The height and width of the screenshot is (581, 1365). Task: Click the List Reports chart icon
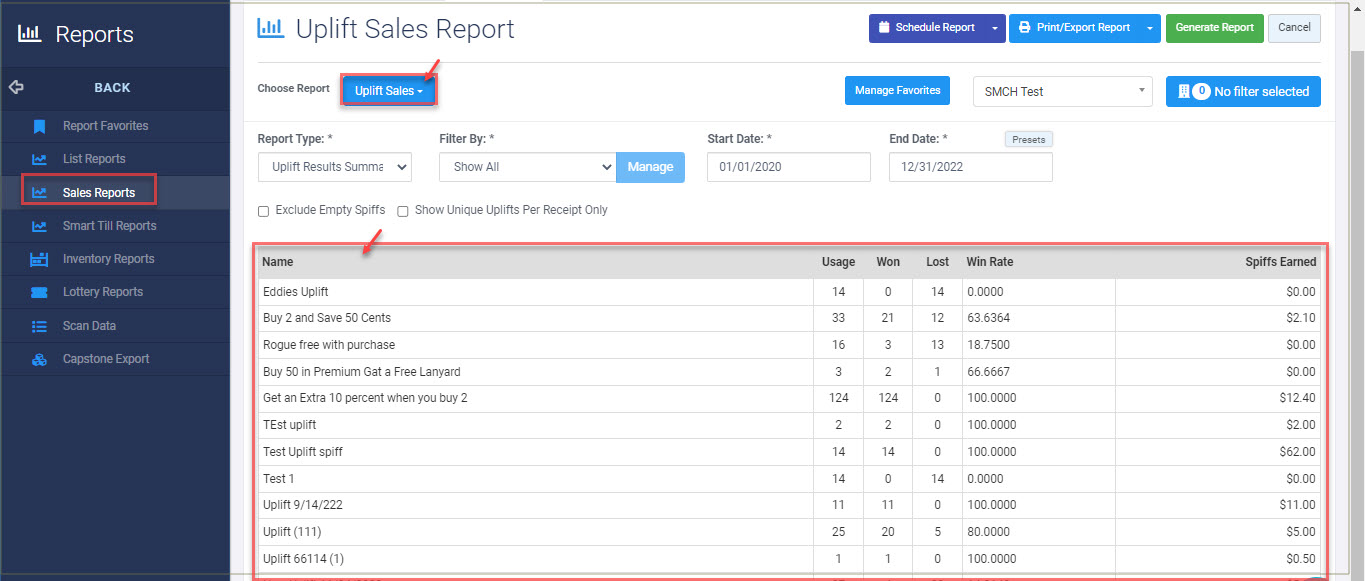tap(39, 159)
